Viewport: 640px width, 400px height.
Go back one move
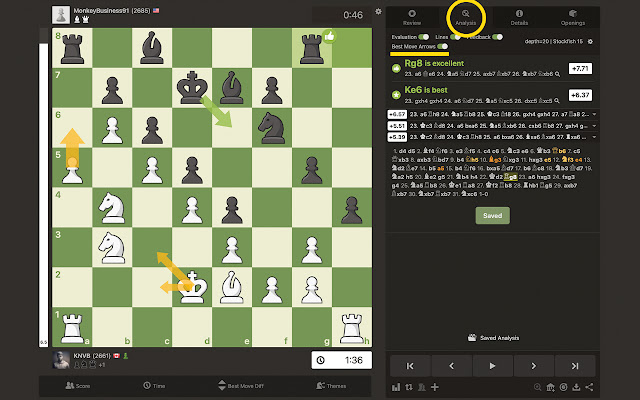click(x=451, y=366)
